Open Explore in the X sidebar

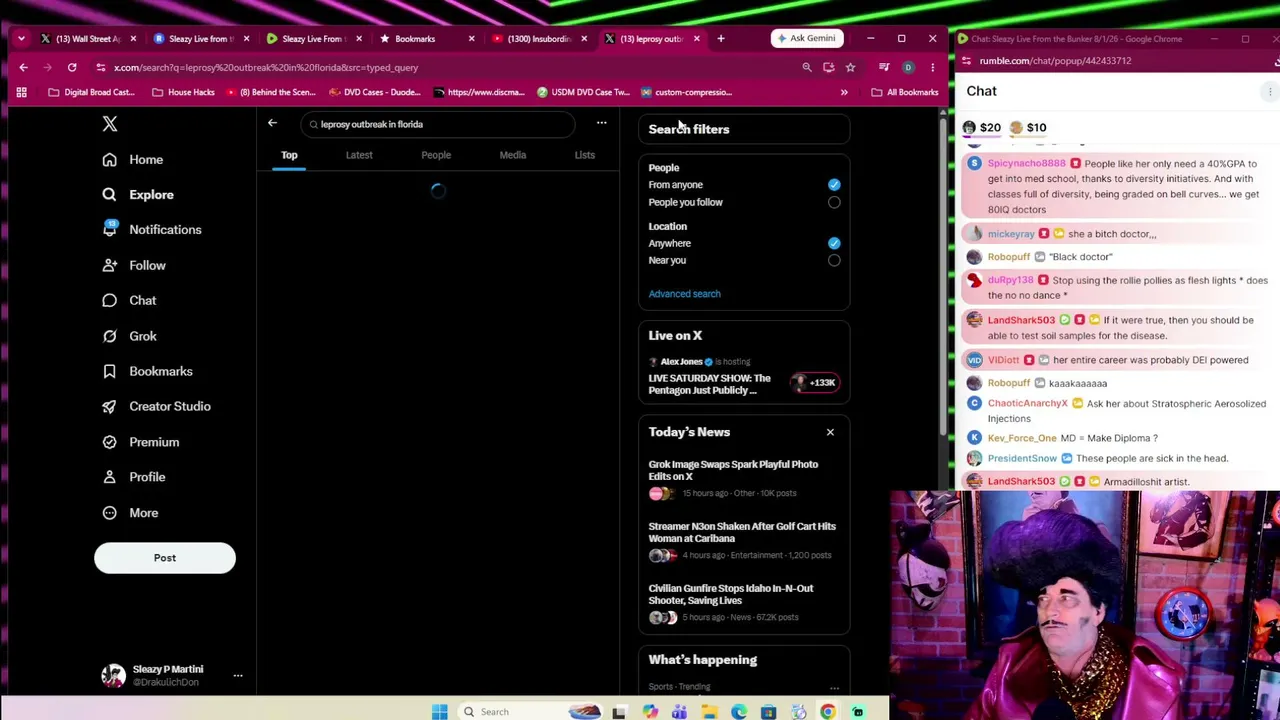(138, 195)
